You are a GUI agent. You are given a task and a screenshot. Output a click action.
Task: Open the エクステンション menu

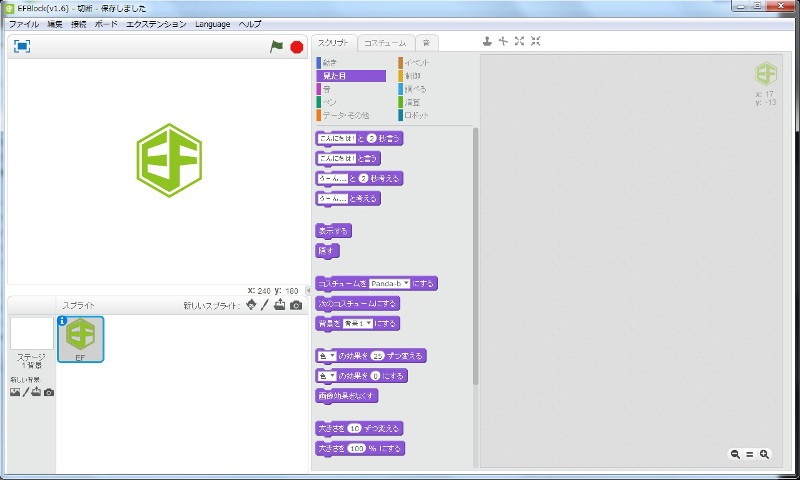click(x=156, y=24)
